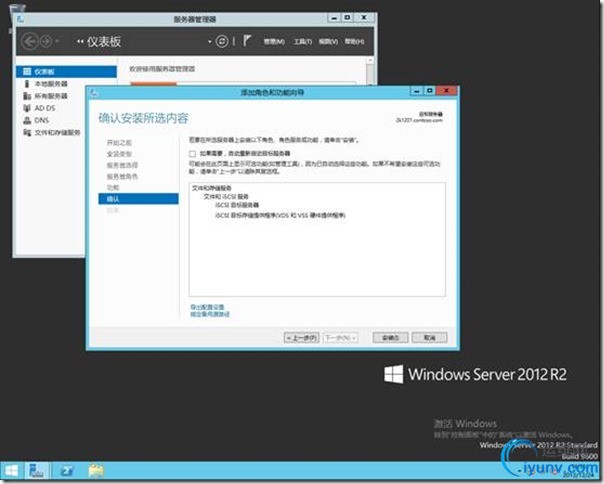The image size is (604, 484).
Task: Click the Server Manager title bar app icon
Action: [20, 18]
